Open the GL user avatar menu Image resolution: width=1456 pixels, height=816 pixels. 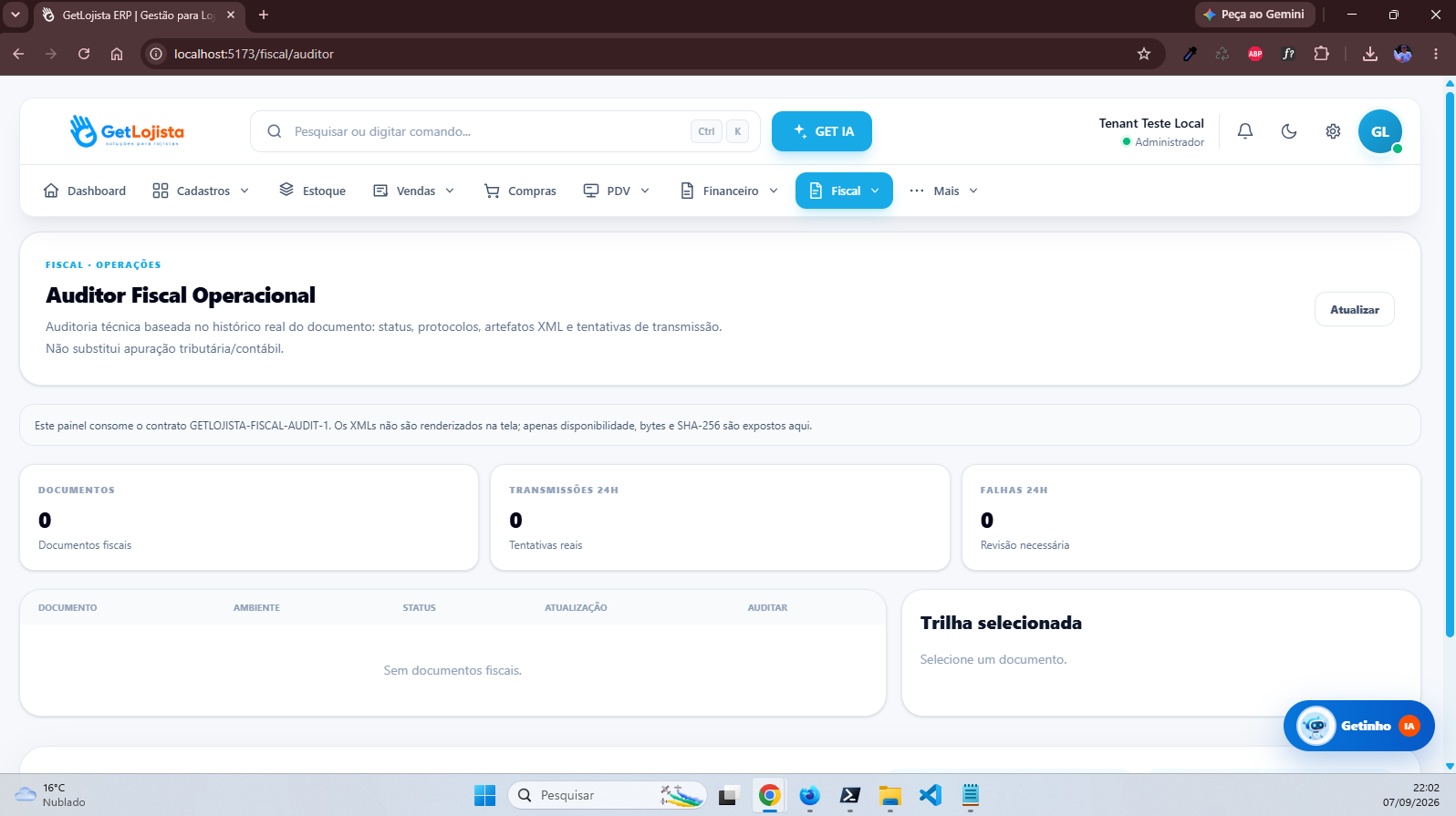[x=1379, y=131]
